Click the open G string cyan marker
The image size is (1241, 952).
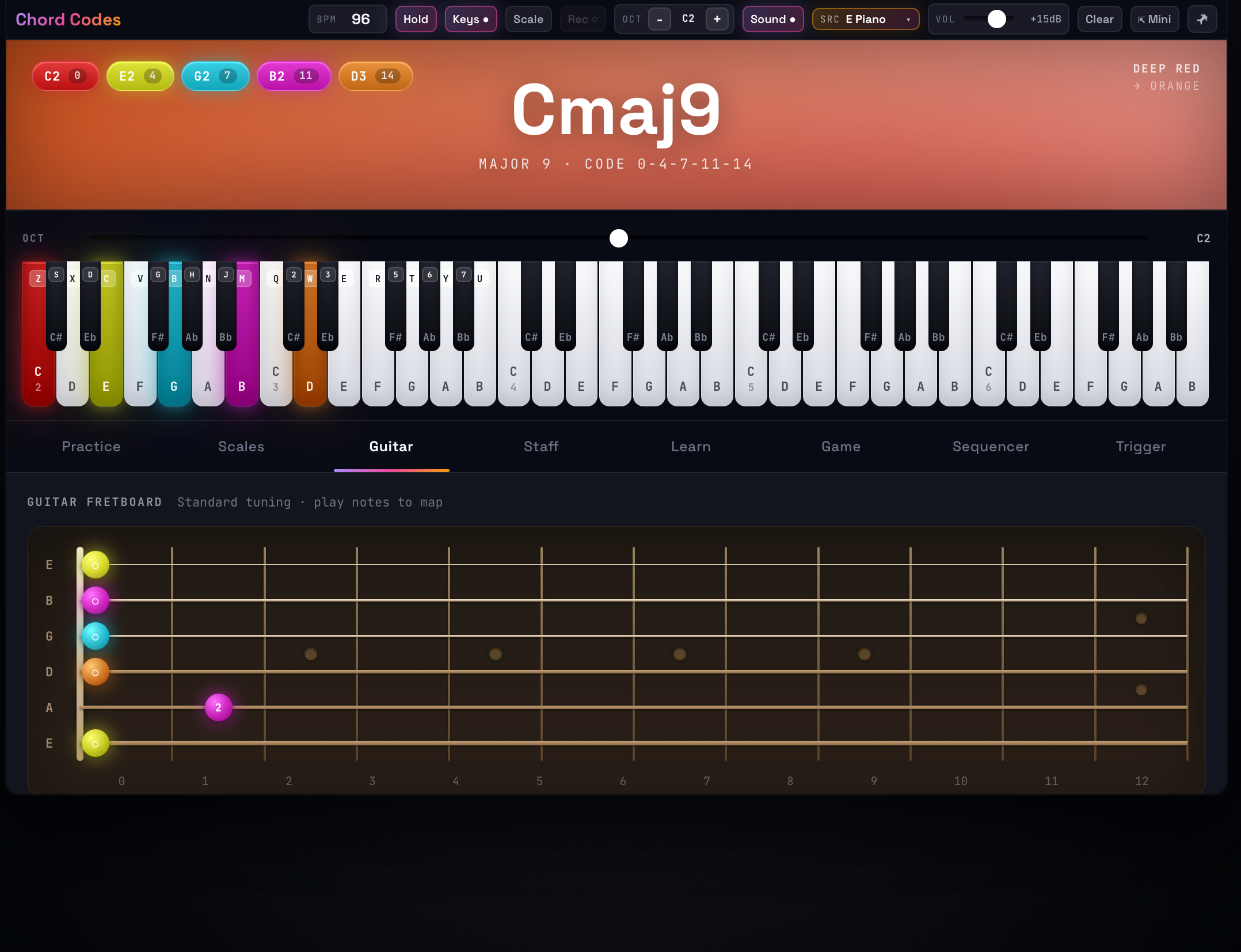point(96,637)
